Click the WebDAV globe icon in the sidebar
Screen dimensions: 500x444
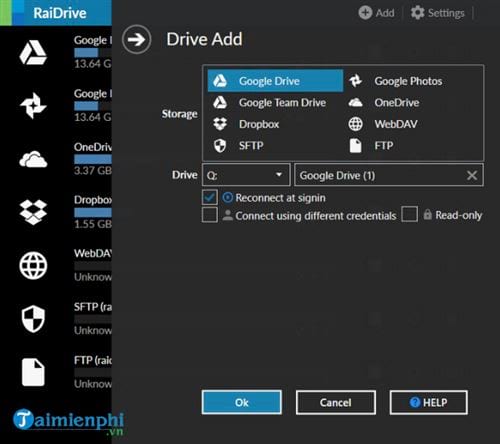click(x=33, y=266)
